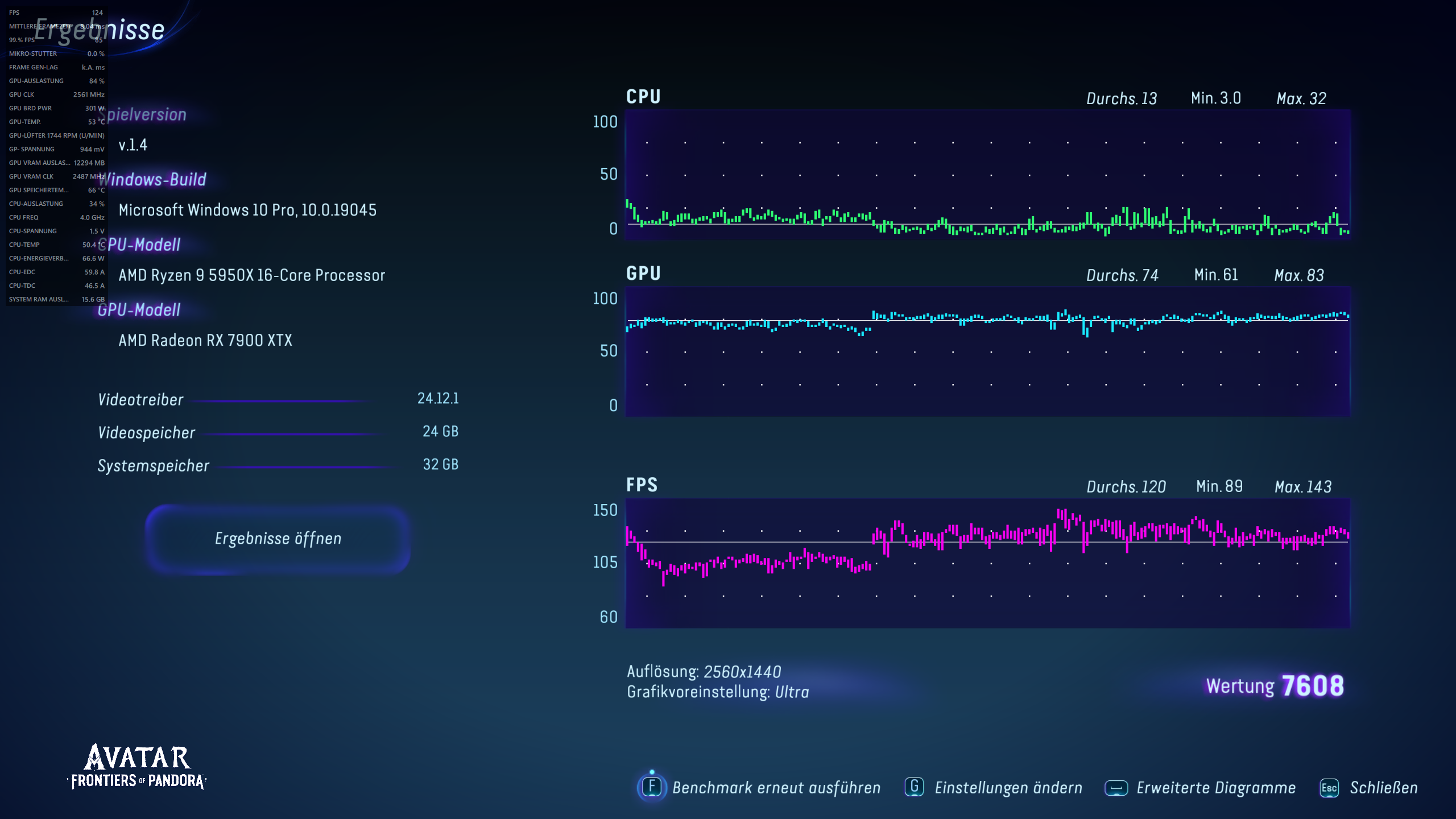Click the Videotreiber version row

(x=278, y=399)
